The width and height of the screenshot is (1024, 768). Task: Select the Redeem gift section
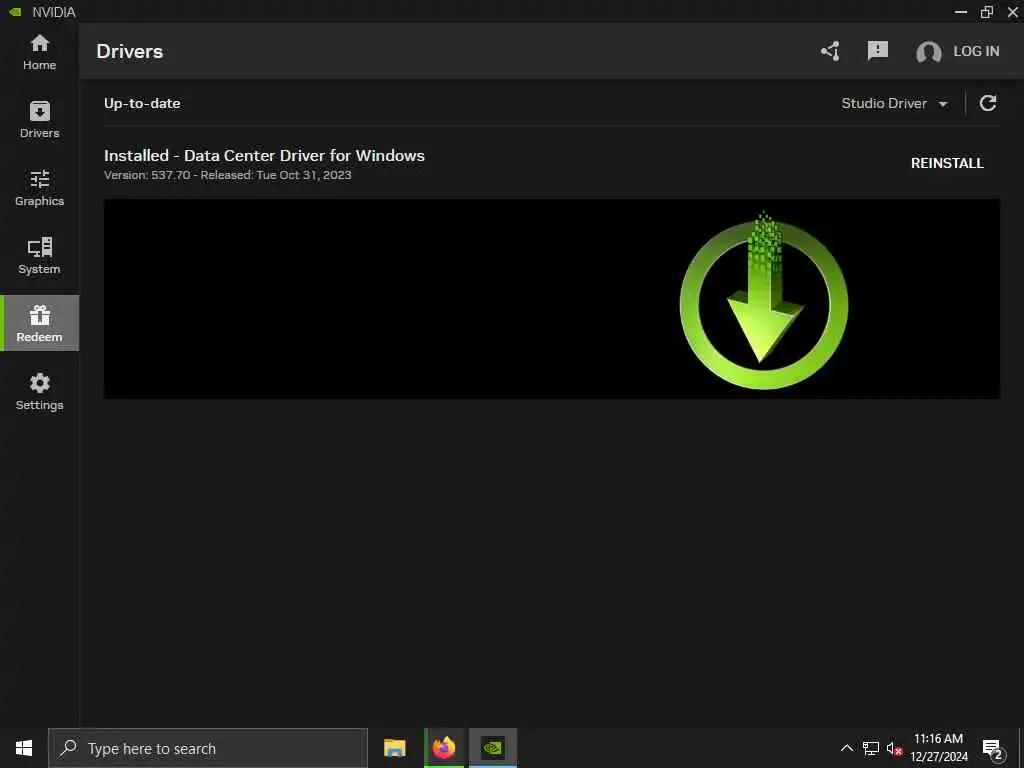pyautogui.click(x=39, y=323)
